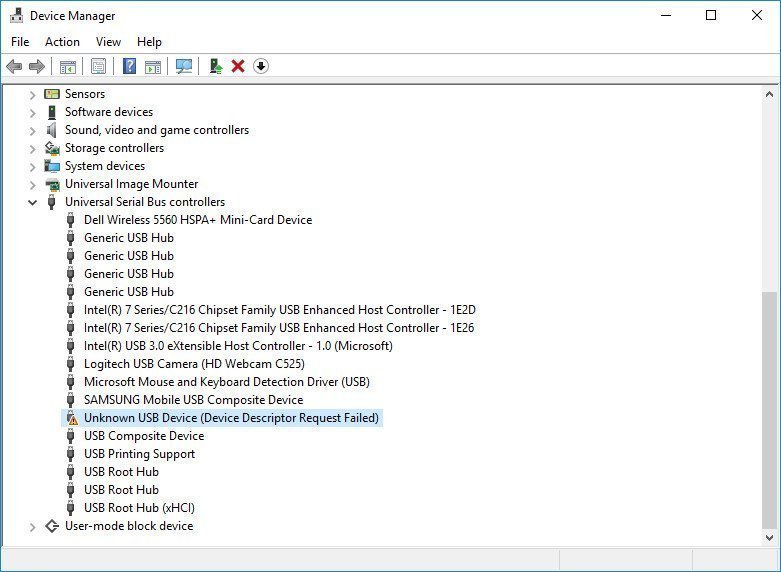This screenshot has width=781, height=572.
Task: Click the Sensors category icon
Action: (52, 94)
